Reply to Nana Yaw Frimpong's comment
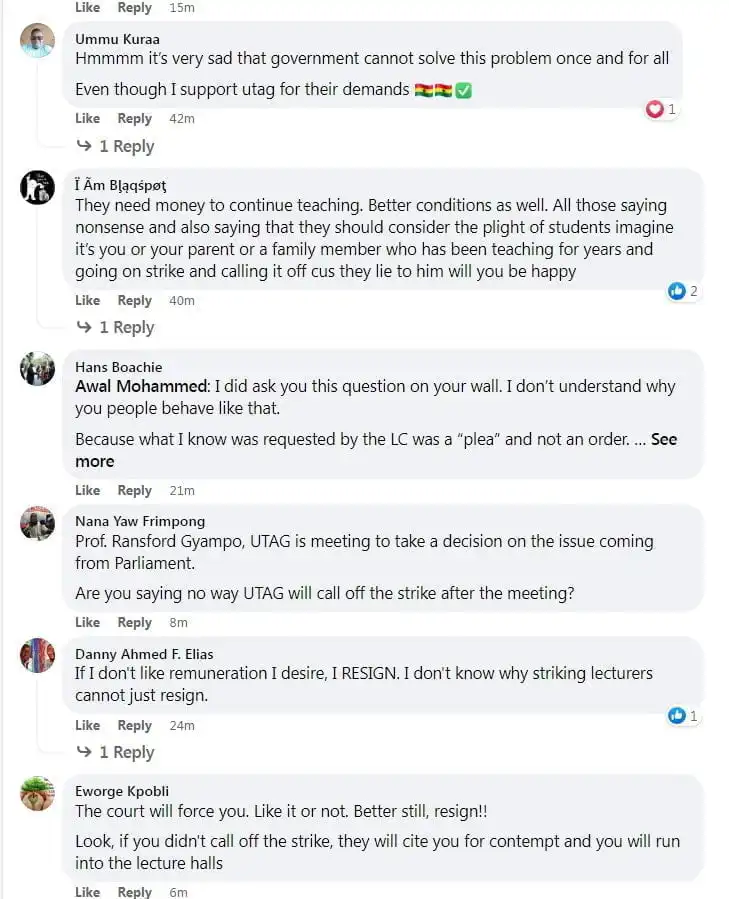The width and height of the screenshot is (729, 899). pyautogui.click(x=134, y=622)
